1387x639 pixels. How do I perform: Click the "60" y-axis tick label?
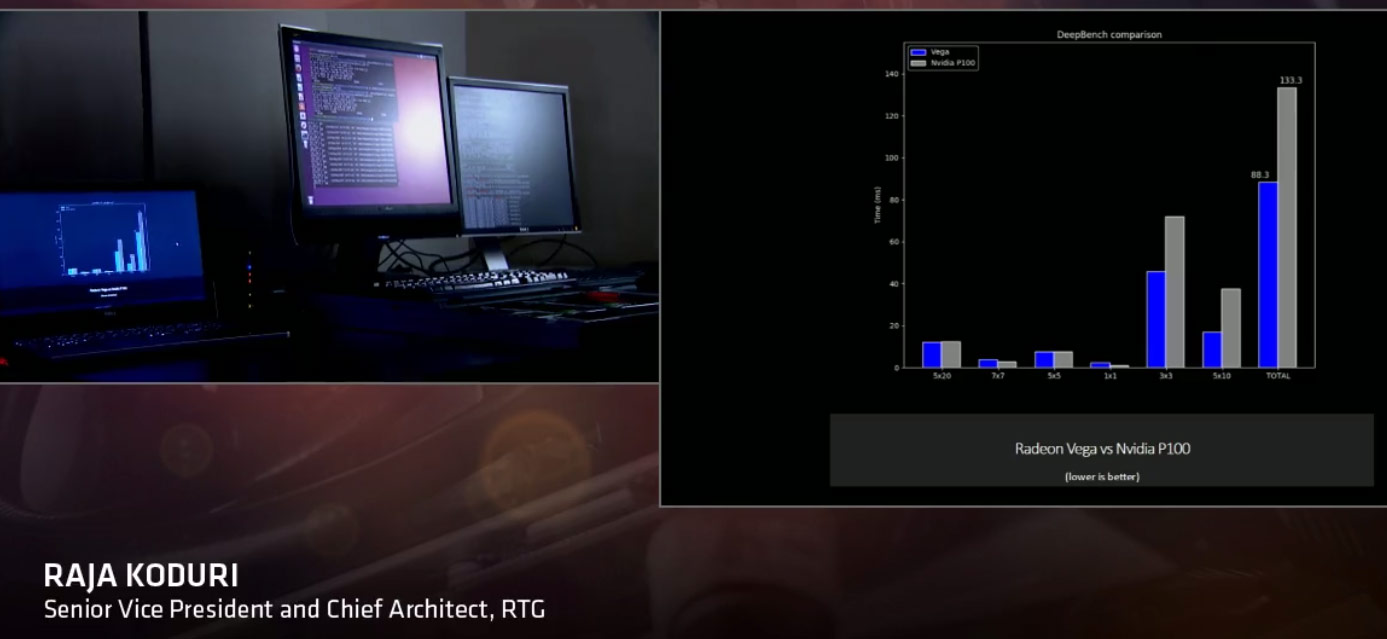point(894,242)
